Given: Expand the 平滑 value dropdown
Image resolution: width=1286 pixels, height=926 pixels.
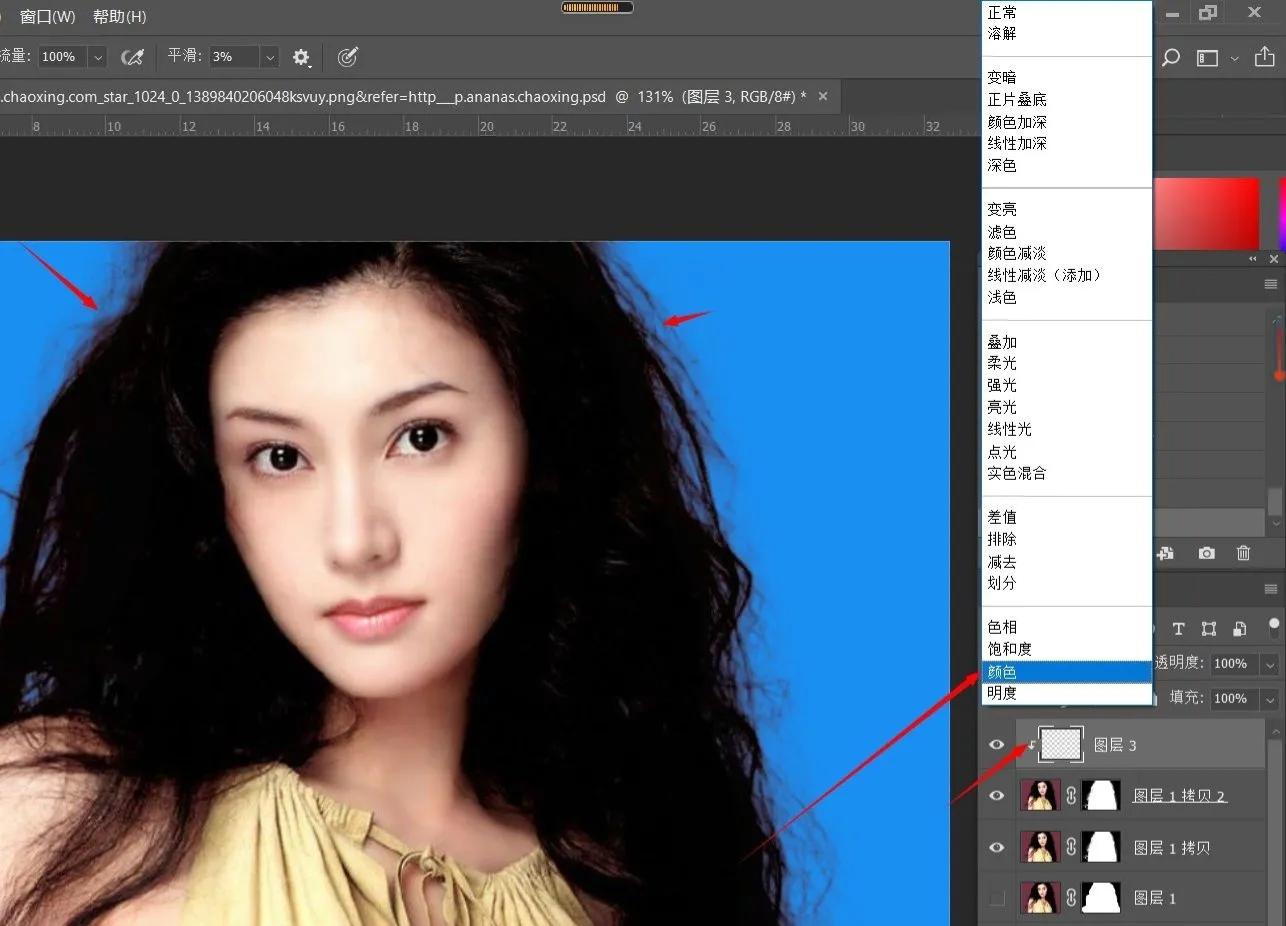Looking at the screenshot, I should click(269, 57).
